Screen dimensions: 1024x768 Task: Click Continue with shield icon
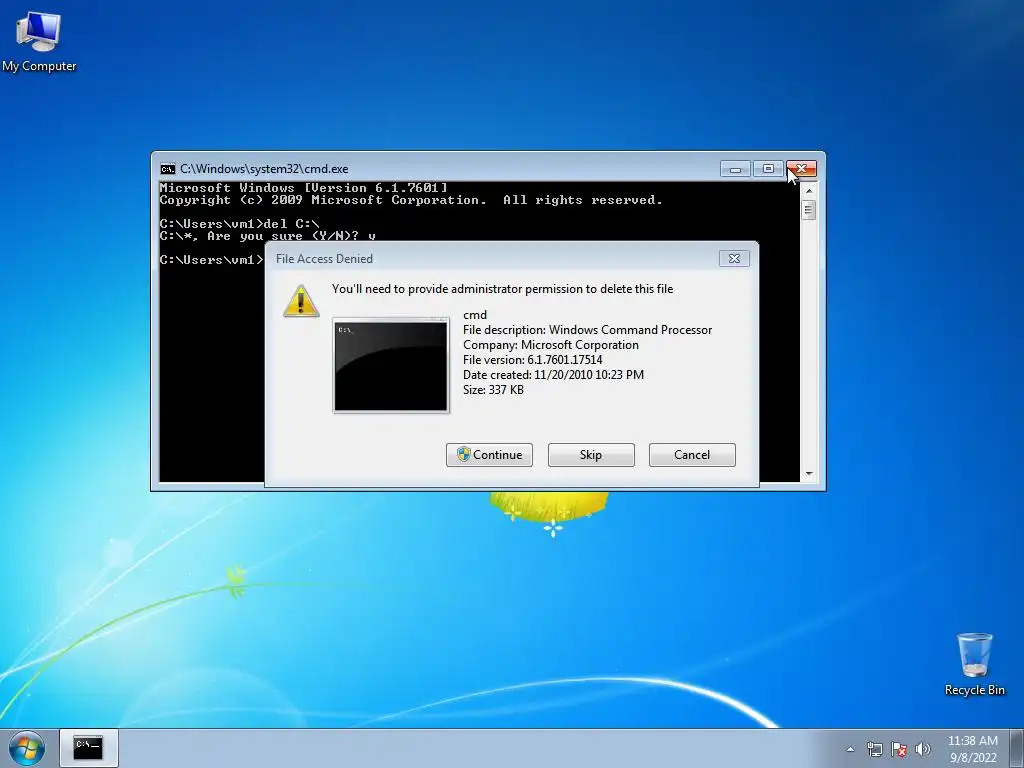(x=489, y=455)
